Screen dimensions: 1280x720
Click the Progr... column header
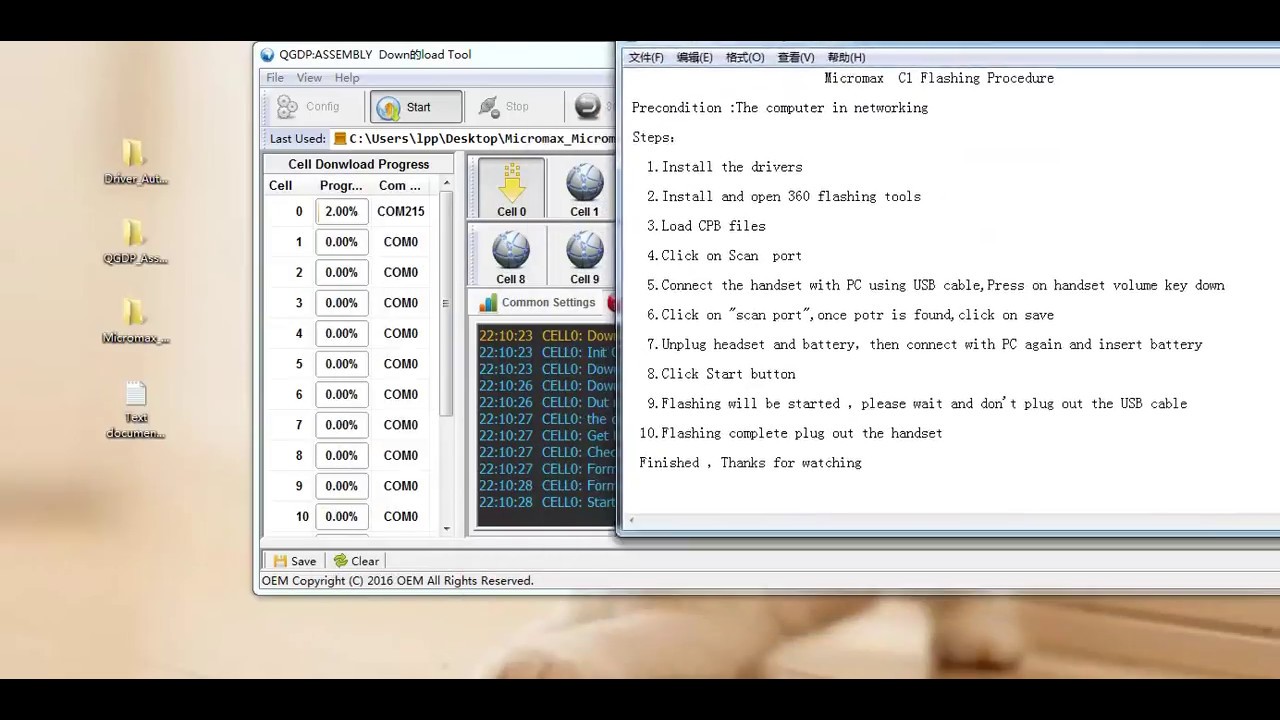pos(341,186)
